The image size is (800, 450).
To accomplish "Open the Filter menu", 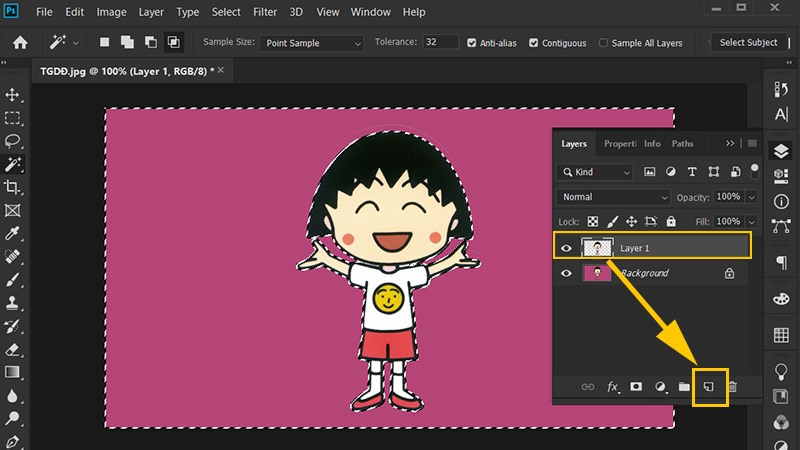I will [265, 12].
